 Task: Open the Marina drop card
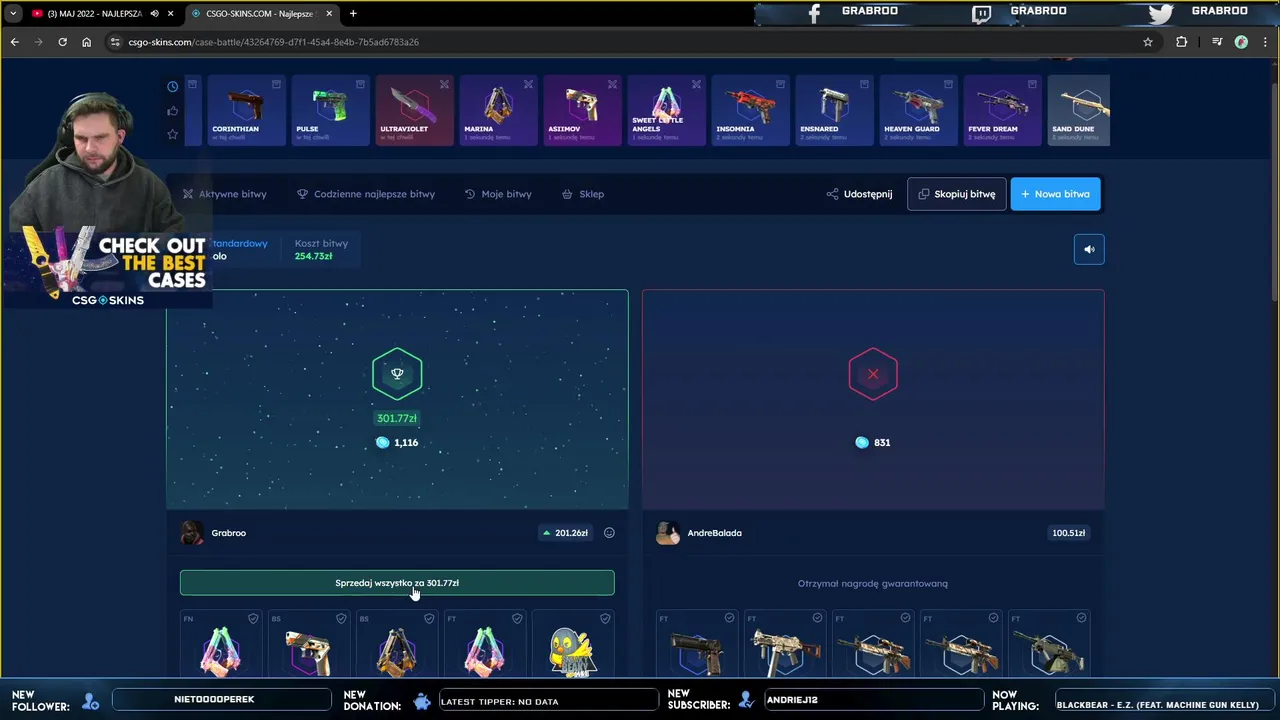pos(498,110)
